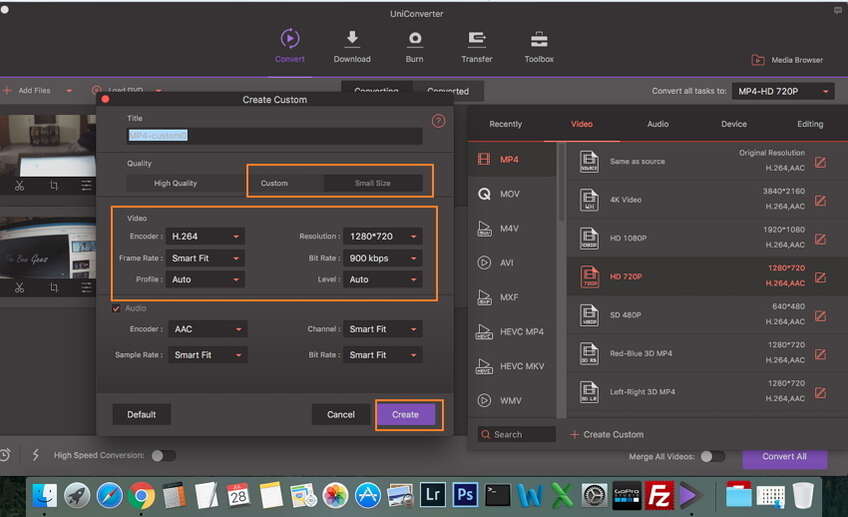The height and width of the screenshot is (517, 848).
Task: Click the Convert All button
Action: pyautogui.click(x=784, y=458)
